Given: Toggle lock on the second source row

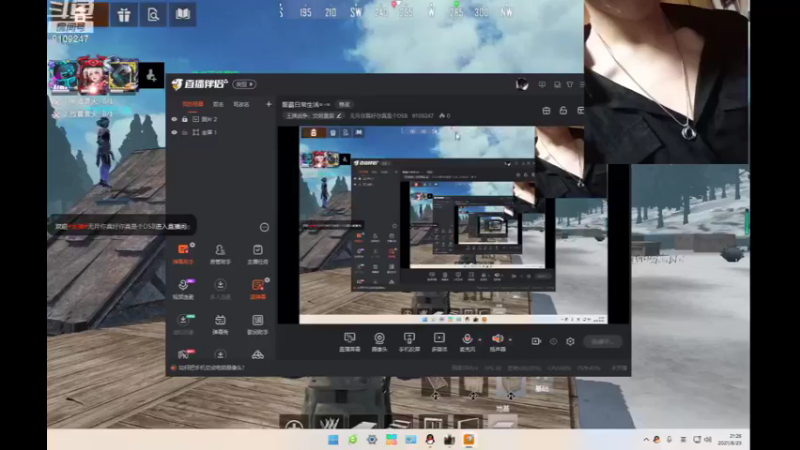Looking at the screenshot, I should coord(185,133).
